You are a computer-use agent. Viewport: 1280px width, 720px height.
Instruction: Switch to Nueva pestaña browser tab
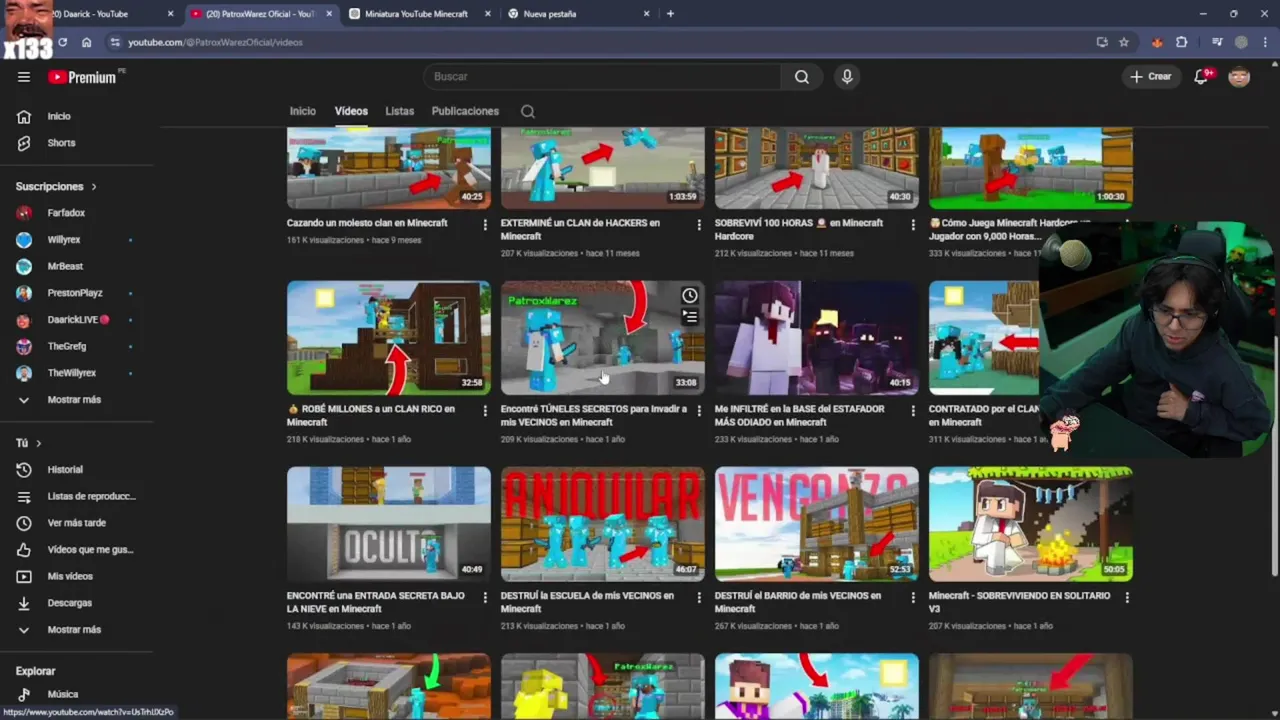[579, 14]
